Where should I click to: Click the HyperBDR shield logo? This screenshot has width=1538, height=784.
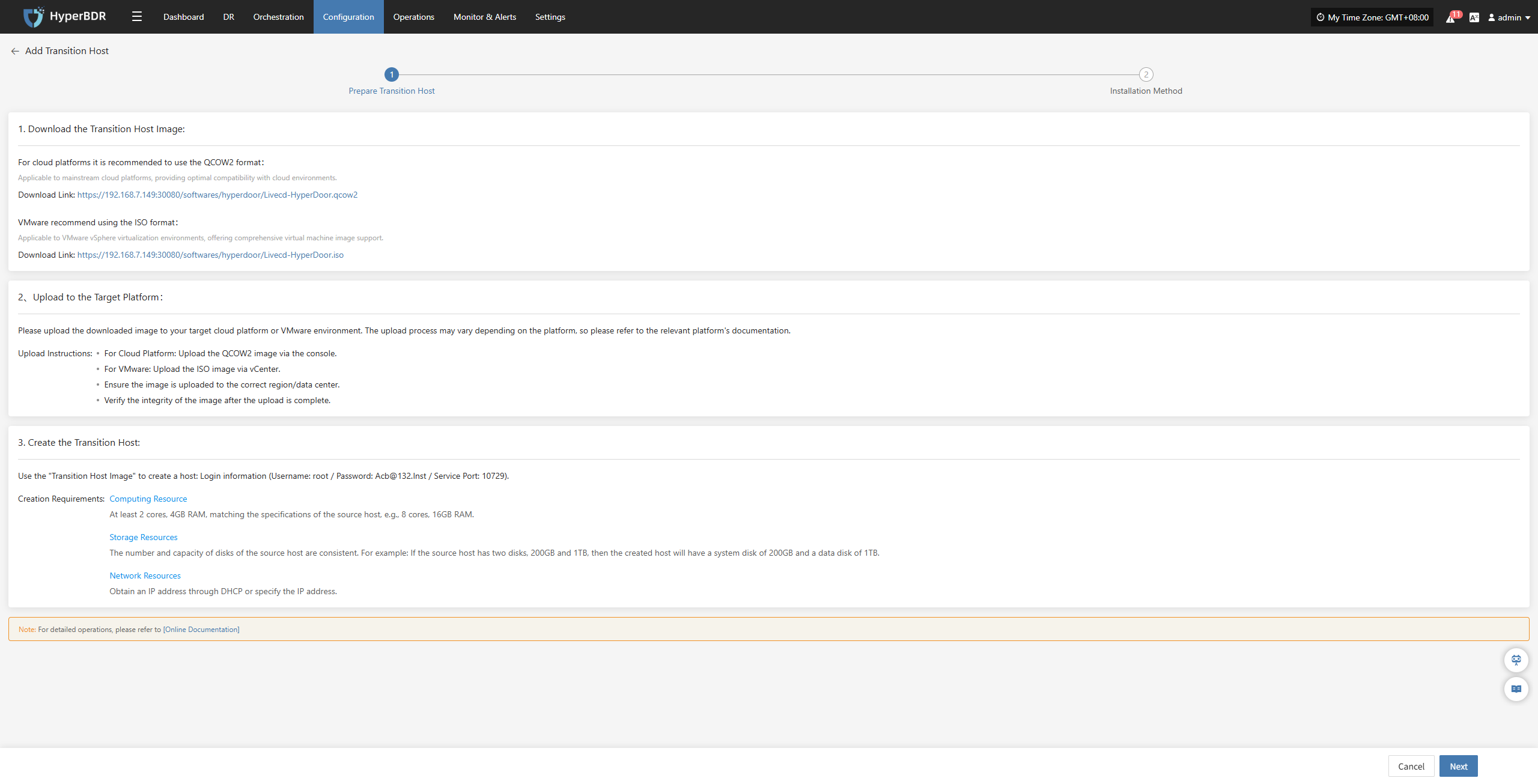tap(33, 17)
